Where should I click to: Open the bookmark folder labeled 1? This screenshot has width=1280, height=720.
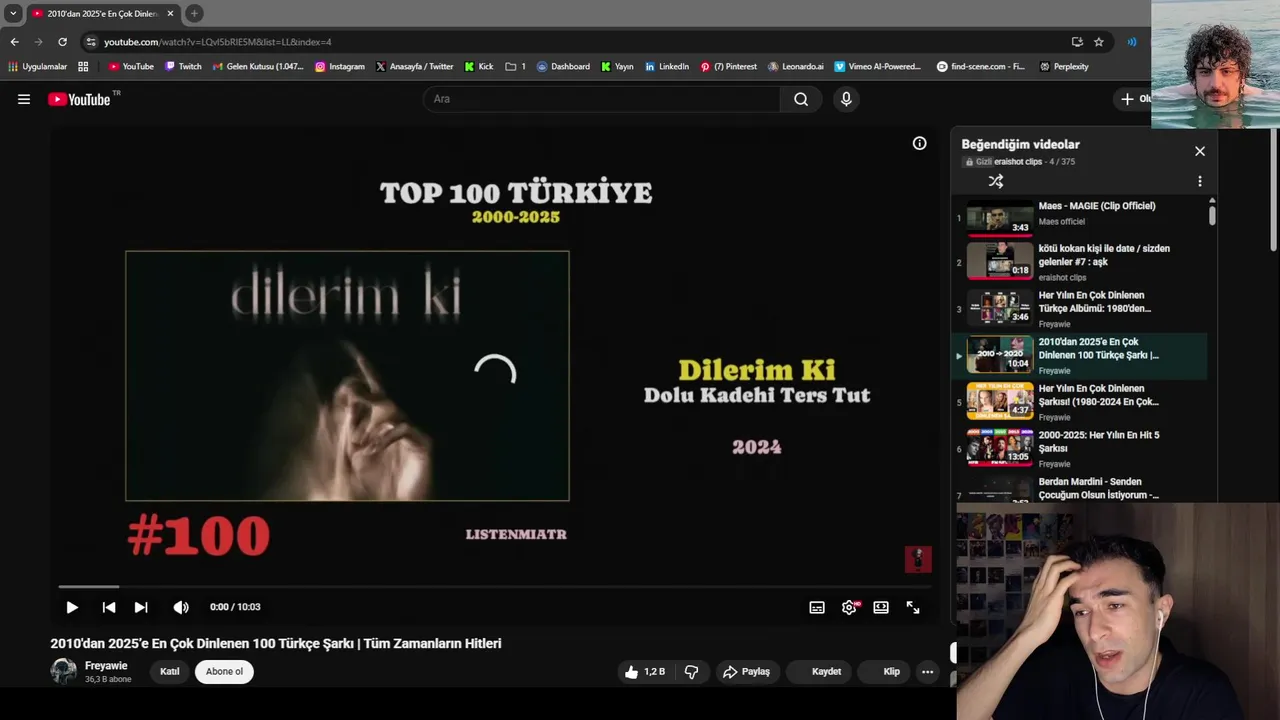(x=516, y=67)
